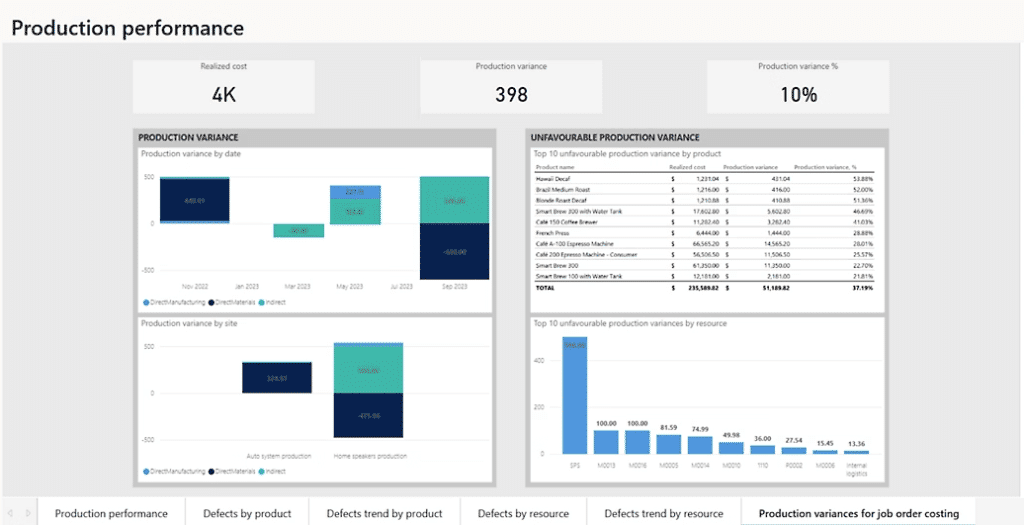Select Café A-100 Espresso Machine row
The width and height of the screenshot is (1024, 525).
704,244
